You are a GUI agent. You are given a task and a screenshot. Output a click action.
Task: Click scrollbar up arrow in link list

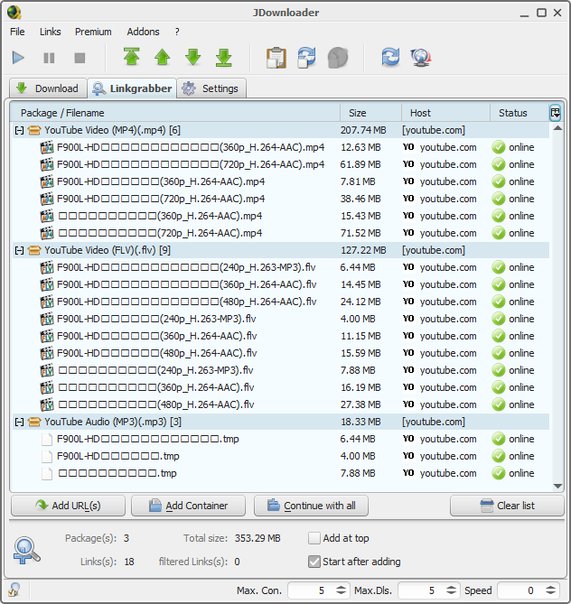click(558, 128)
